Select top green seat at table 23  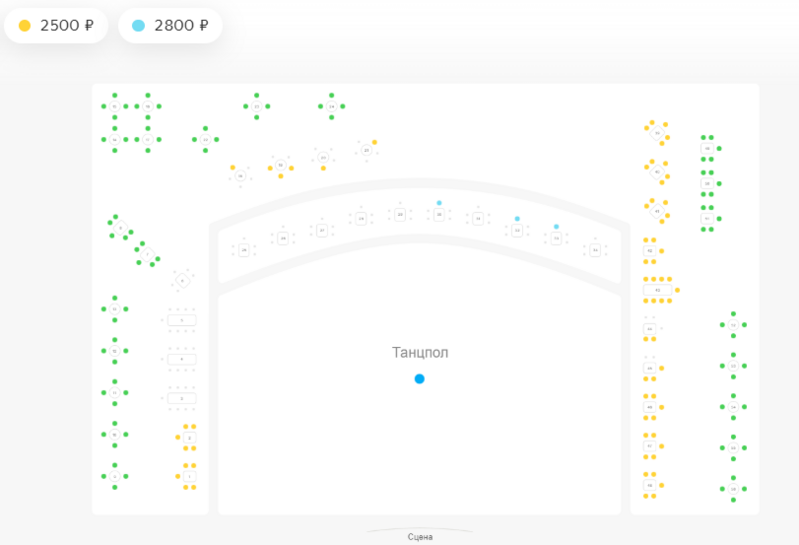tap(256, 95)
